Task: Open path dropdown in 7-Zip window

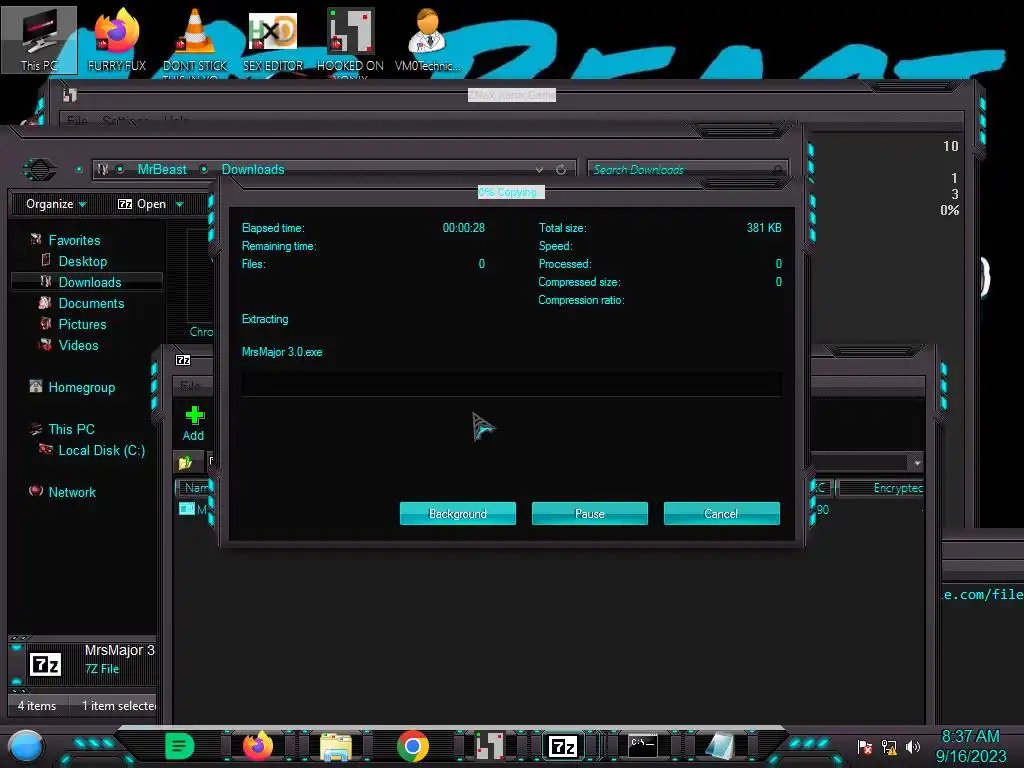Action: [917, 462]
